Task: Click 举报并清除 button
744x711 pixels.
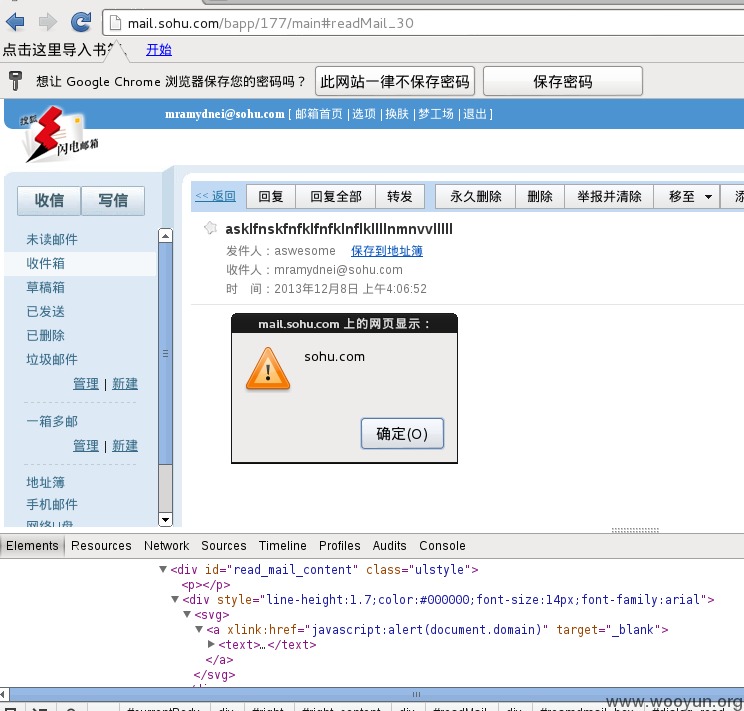Action: (x=609, y=196)
